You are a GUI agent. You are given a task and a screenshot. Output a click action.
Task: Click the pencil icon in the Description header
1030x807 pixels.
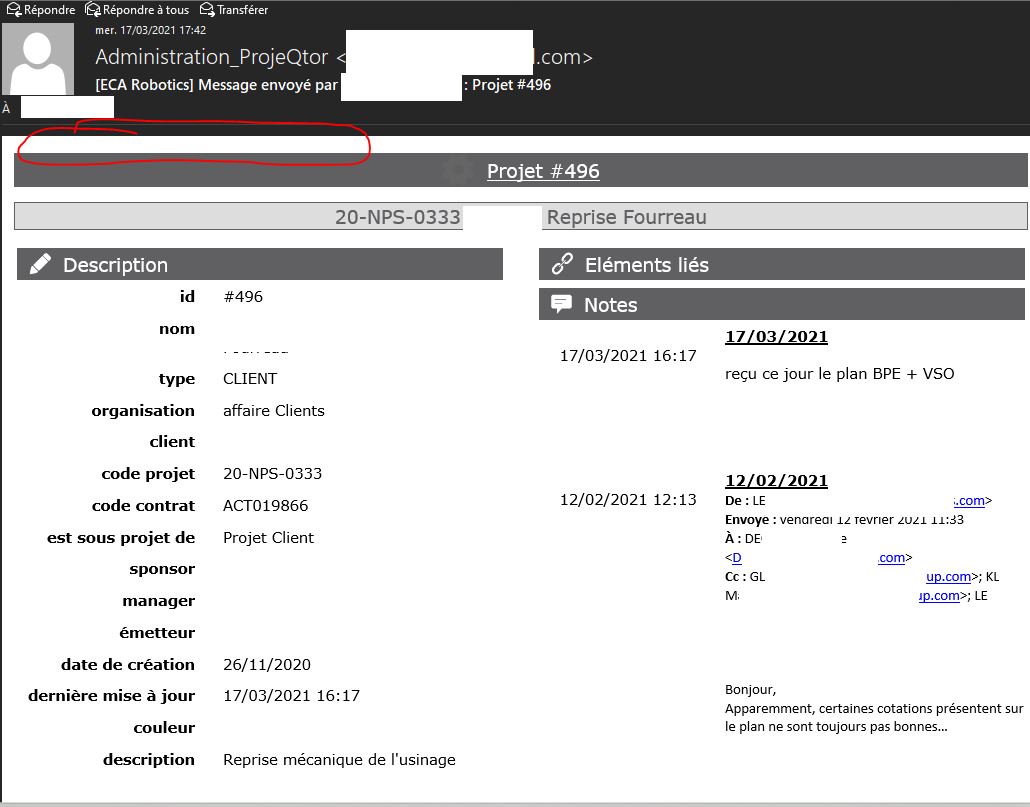(x=40, y=265)
